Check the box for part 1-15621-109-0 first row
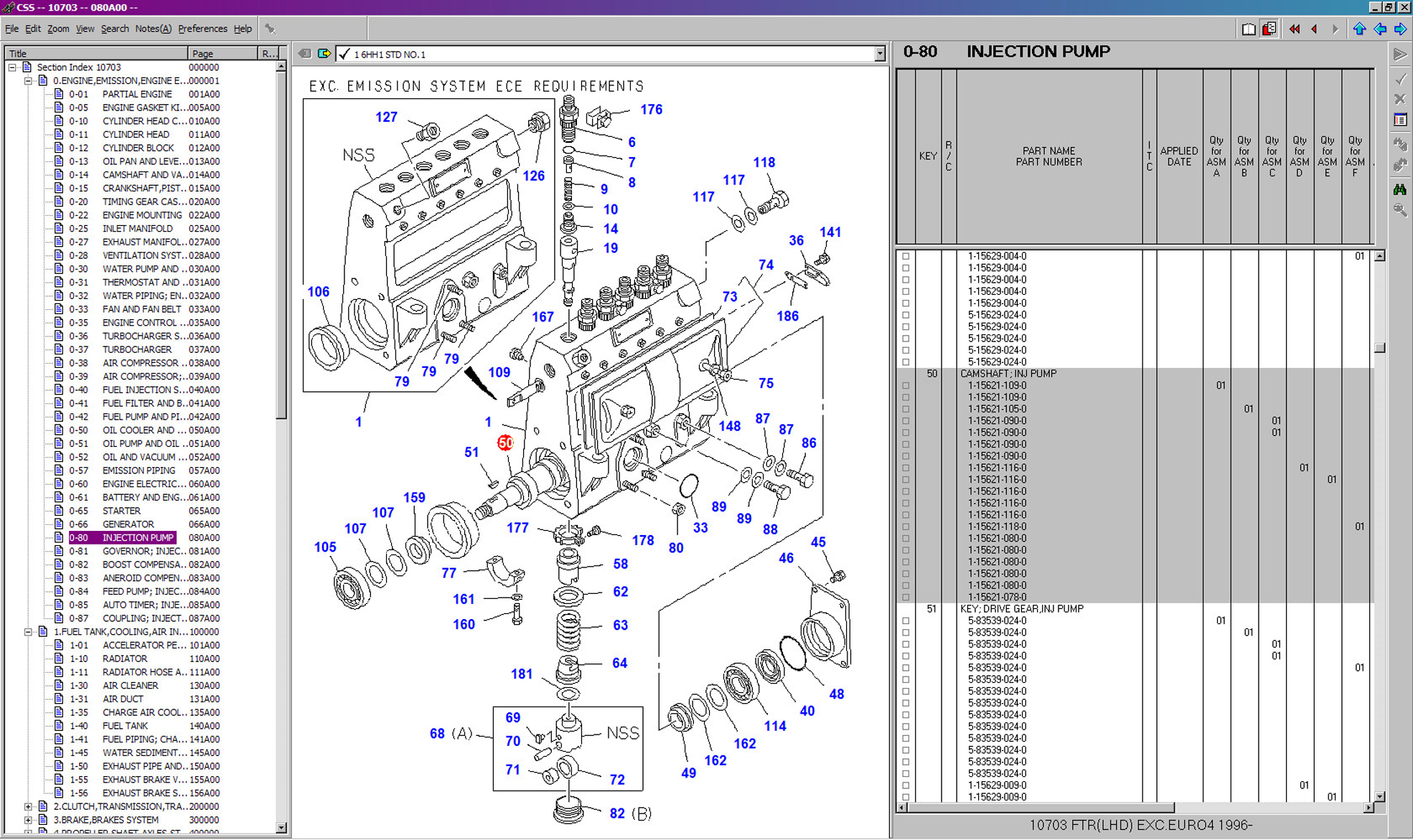 [x=906, y=386]
